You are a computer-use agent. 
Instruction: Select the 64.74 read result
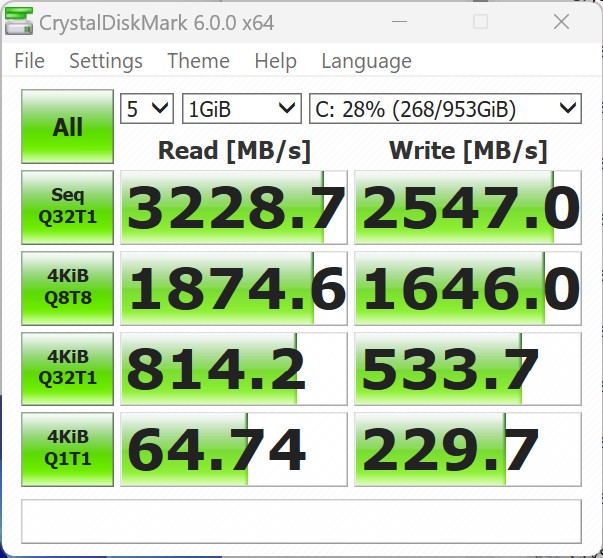pyautogui.click(x=234, y=449)
